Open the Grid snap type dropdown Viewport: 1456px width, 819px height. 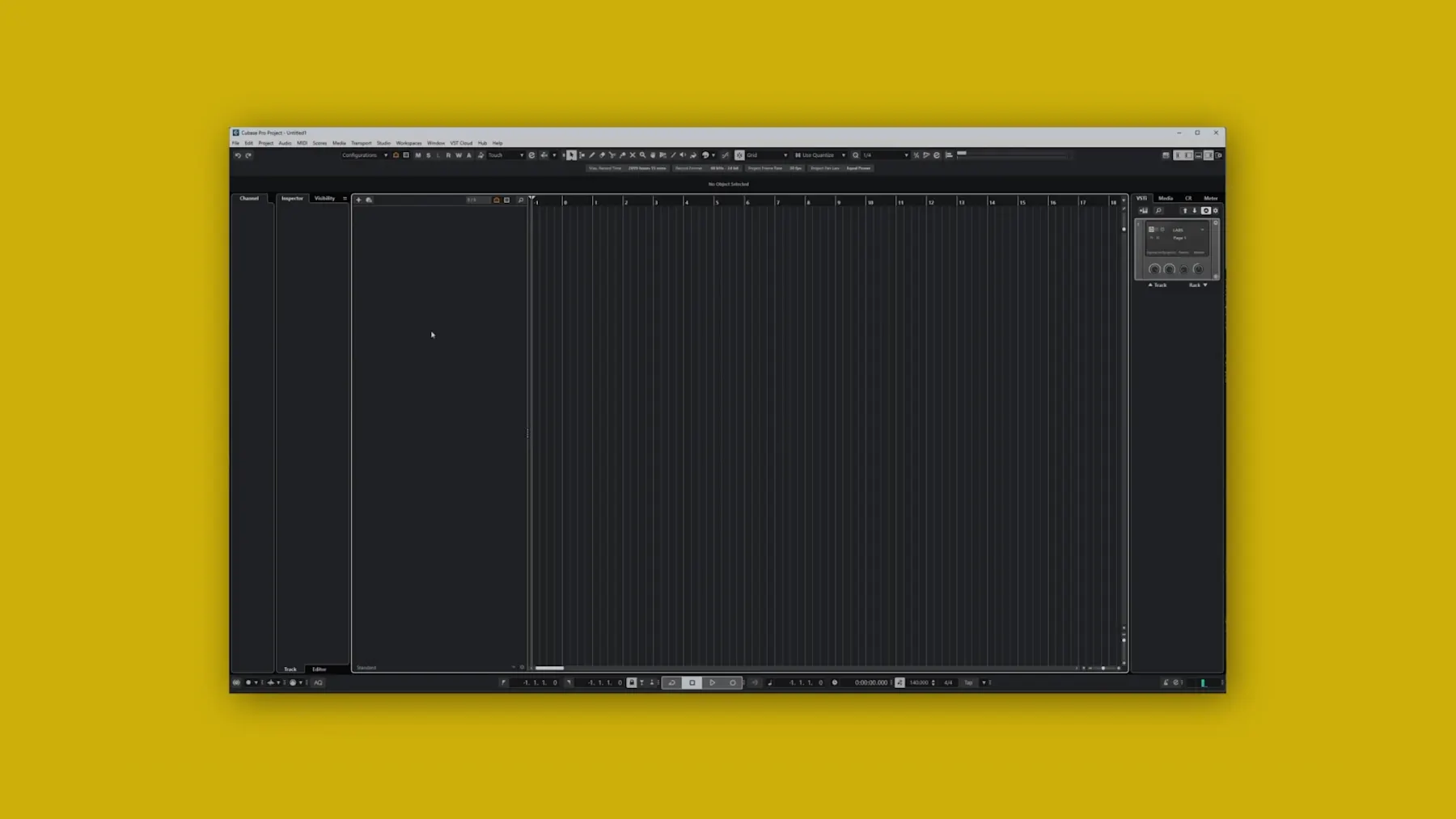pyautogui.click(x=766, y=155)
